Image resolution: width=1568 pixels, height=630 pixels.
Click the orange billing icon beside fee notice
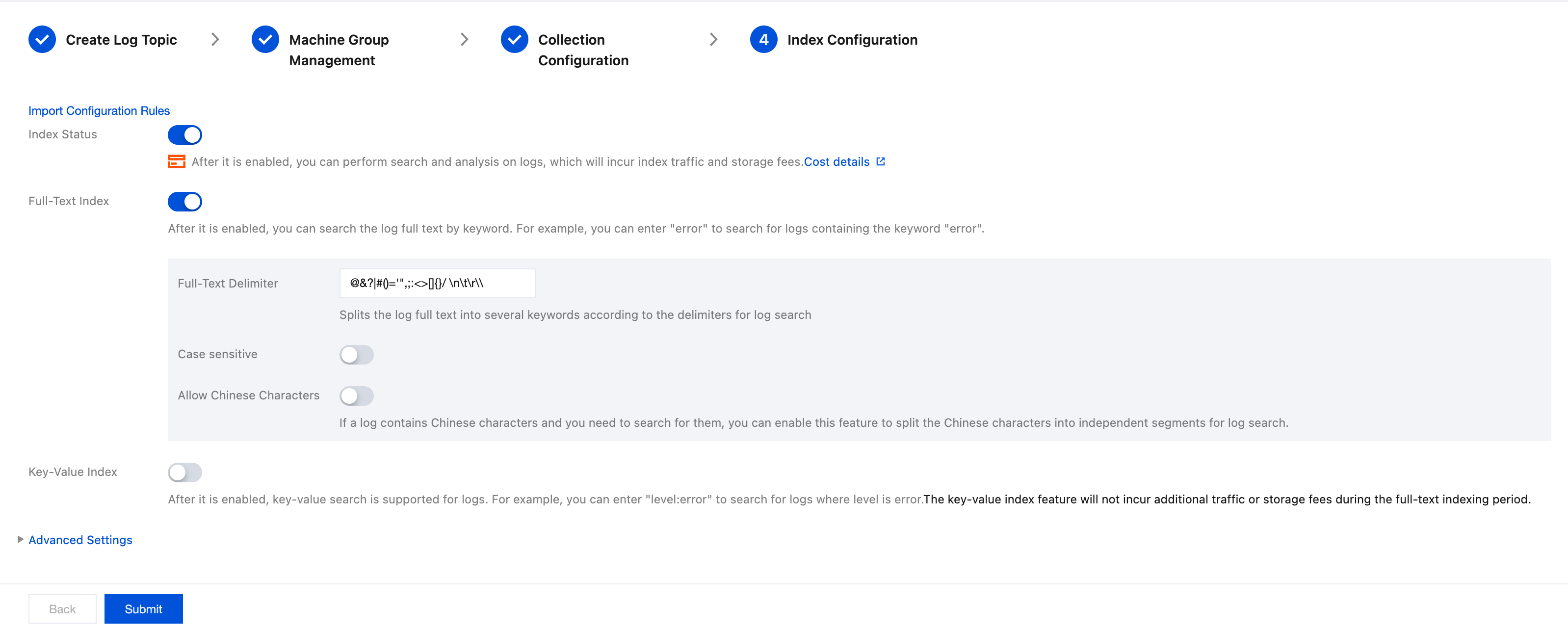tap(177, 162)
